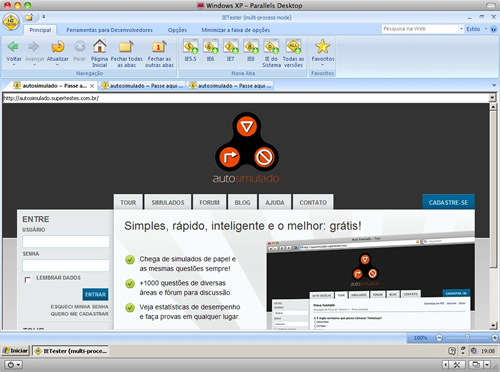Screen dimensions: 500x372
Task: Open the CONTATO page tab
Action: [313, 202]
